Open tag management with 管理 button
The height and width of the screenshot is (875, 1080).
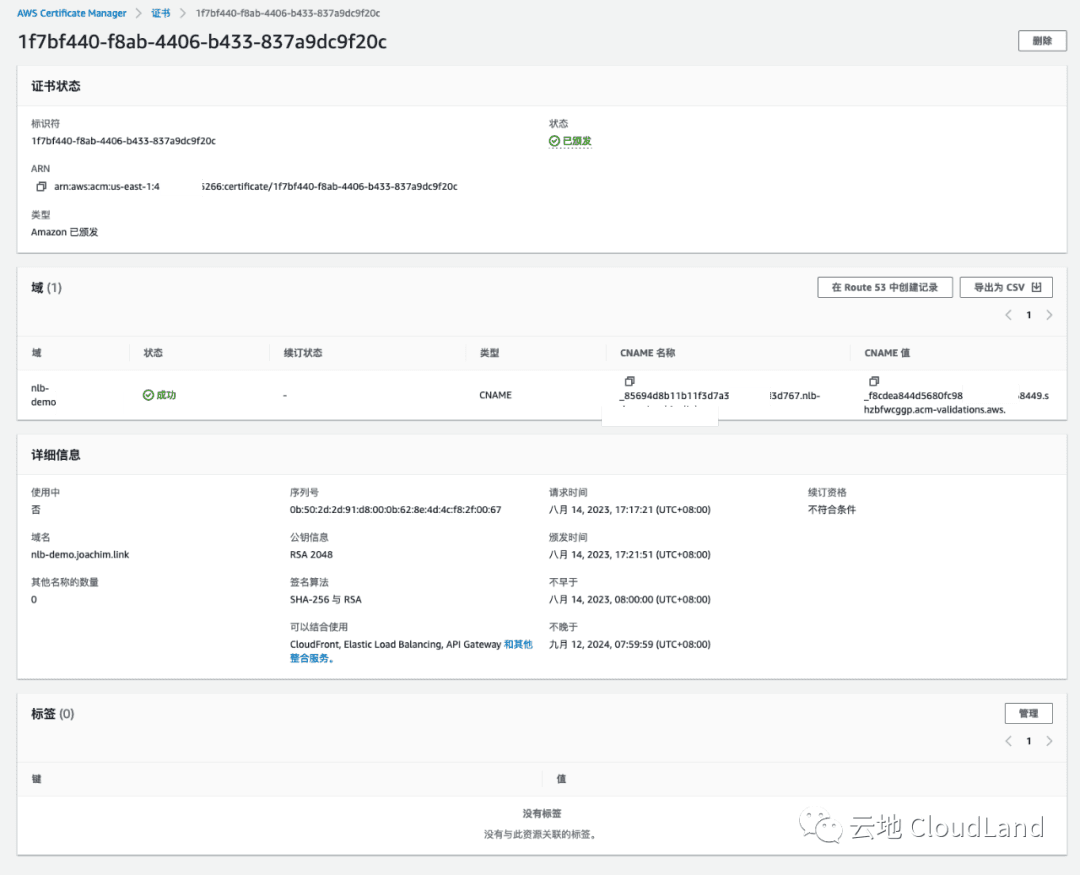1028,714
